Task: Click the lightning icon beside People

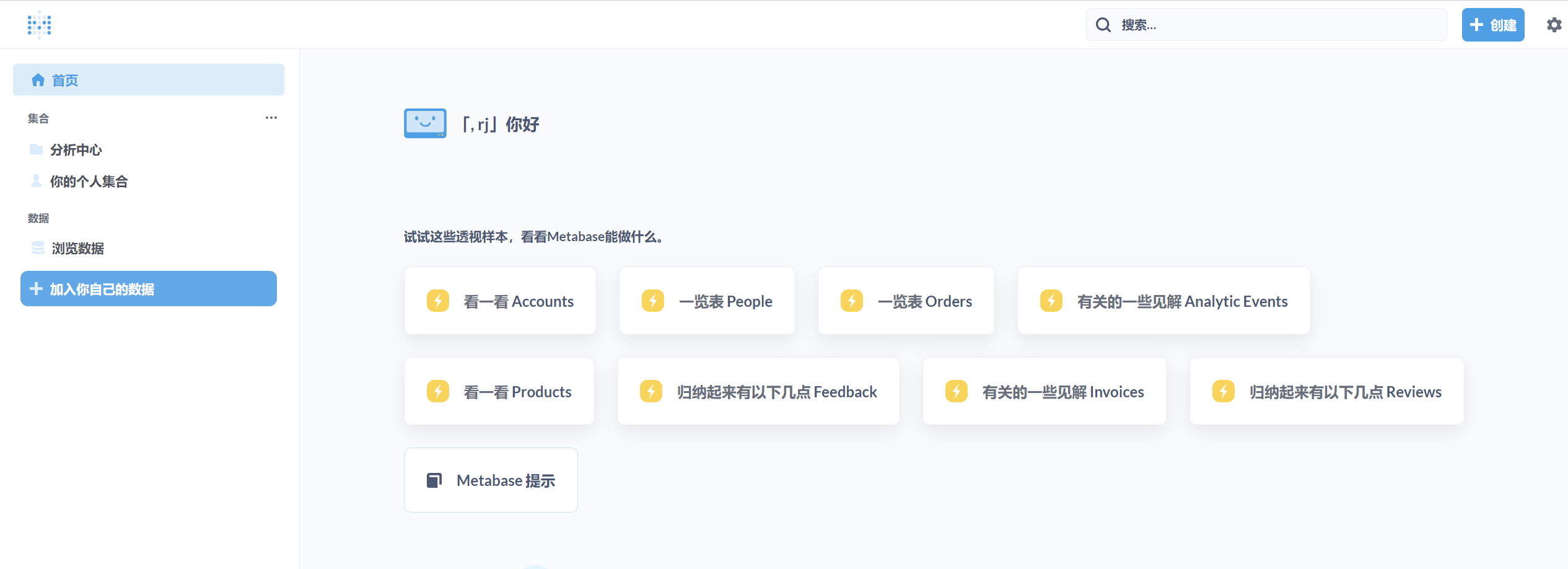Action: [x=653, y=301]
